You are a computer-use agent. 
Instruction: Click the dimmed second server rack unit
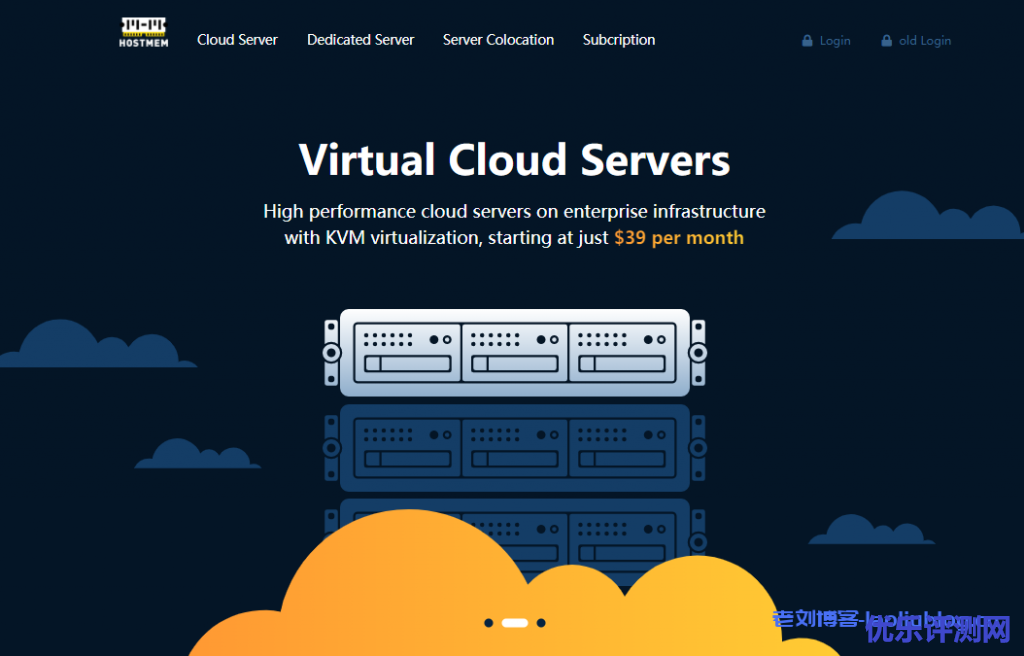pyautogui.click(x=514, y=448)
